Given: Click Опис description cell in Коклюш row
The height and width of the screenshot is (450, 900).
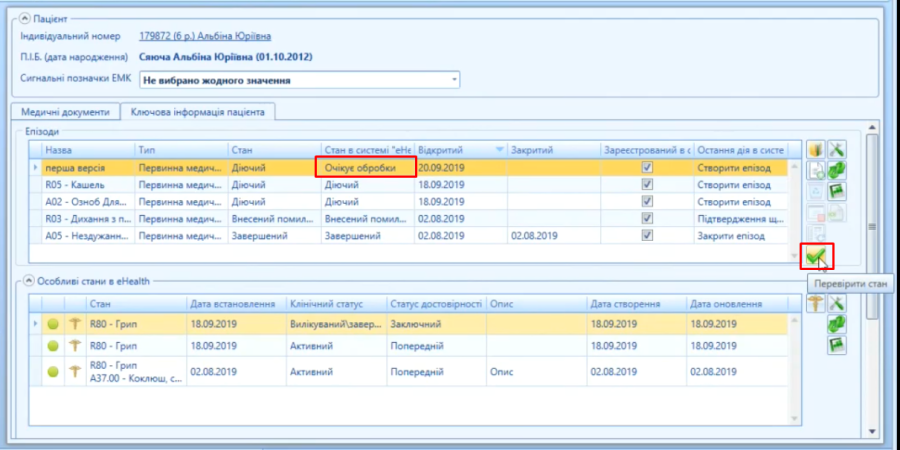Looking at the screenshot, I should pyautogui.click(x=537, y=372).
